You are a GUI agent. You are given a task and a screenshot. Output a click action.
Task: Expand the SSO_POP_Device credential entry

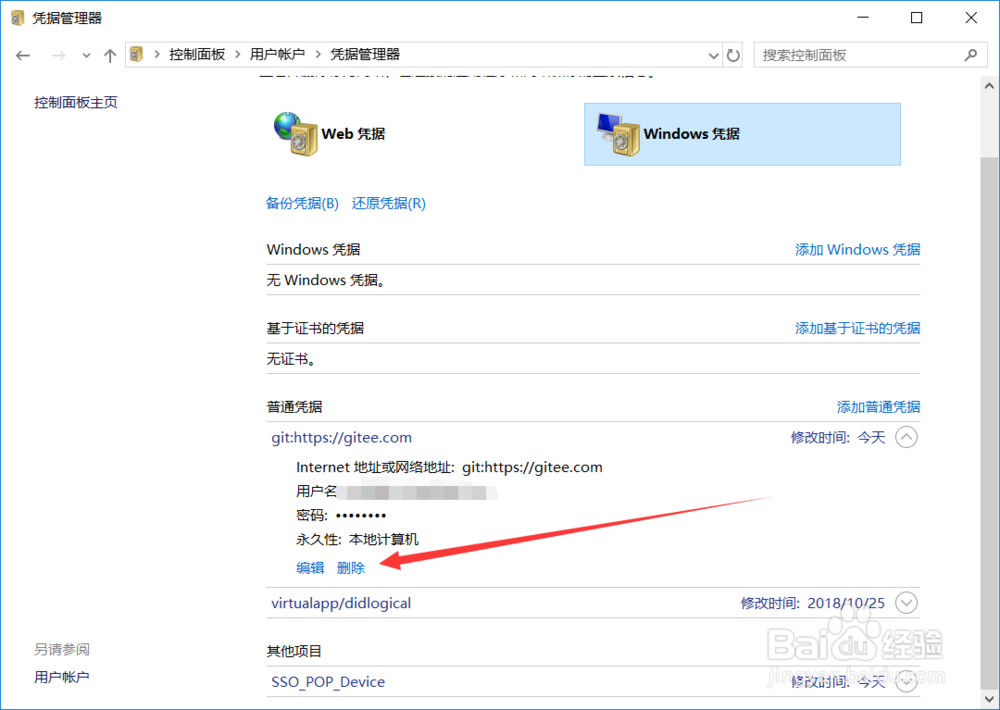(906, 681)
